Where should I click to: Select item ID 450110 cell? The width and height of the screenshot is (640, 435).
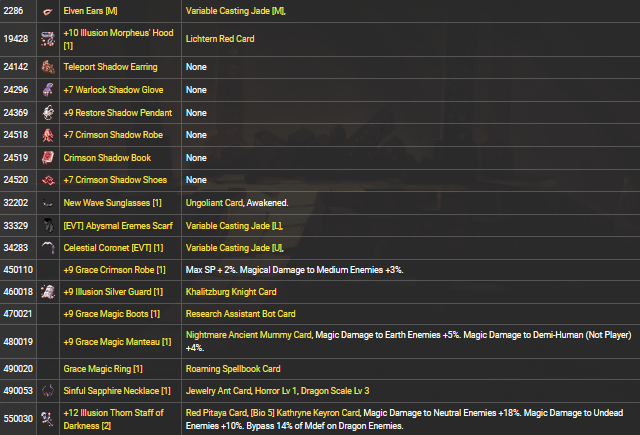click(x=18, y=270)
